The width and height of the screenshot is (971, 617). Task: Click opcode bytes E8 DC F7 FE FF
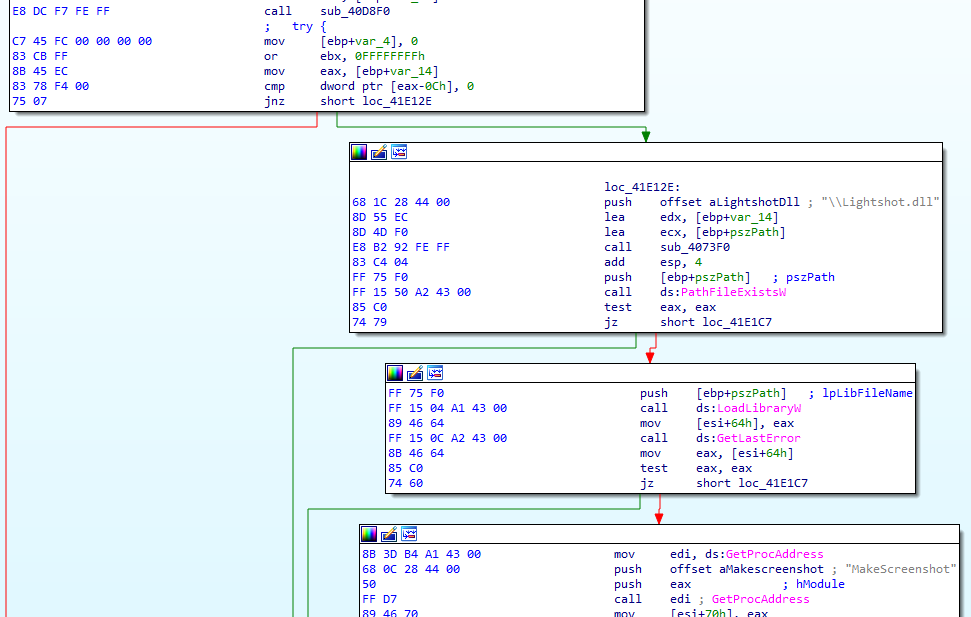coord(61,11)
